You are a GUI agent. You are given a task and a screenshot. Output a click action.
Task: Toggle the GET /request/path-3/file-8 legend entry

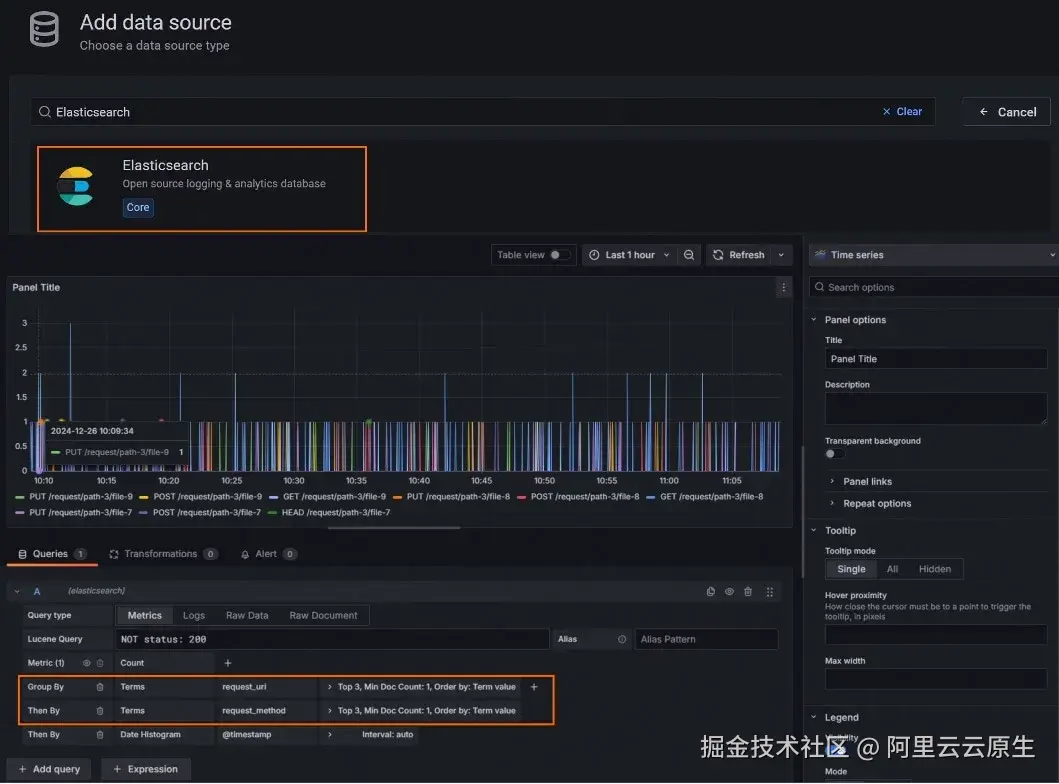pyautogui.click(x=711, y=497)
